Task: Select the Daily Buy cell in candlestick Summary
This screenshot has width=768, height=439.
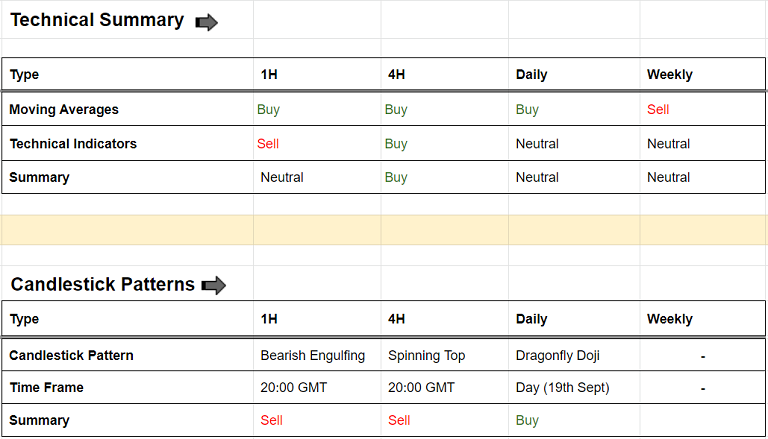Action: click(x=528, y=421)
